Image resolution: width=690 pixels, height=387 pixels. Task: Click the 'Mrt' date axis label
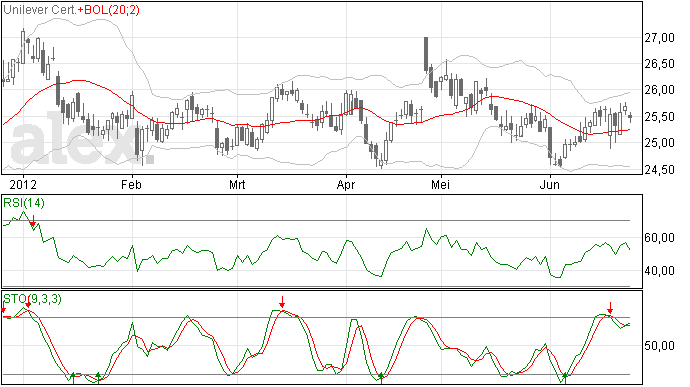237,184
